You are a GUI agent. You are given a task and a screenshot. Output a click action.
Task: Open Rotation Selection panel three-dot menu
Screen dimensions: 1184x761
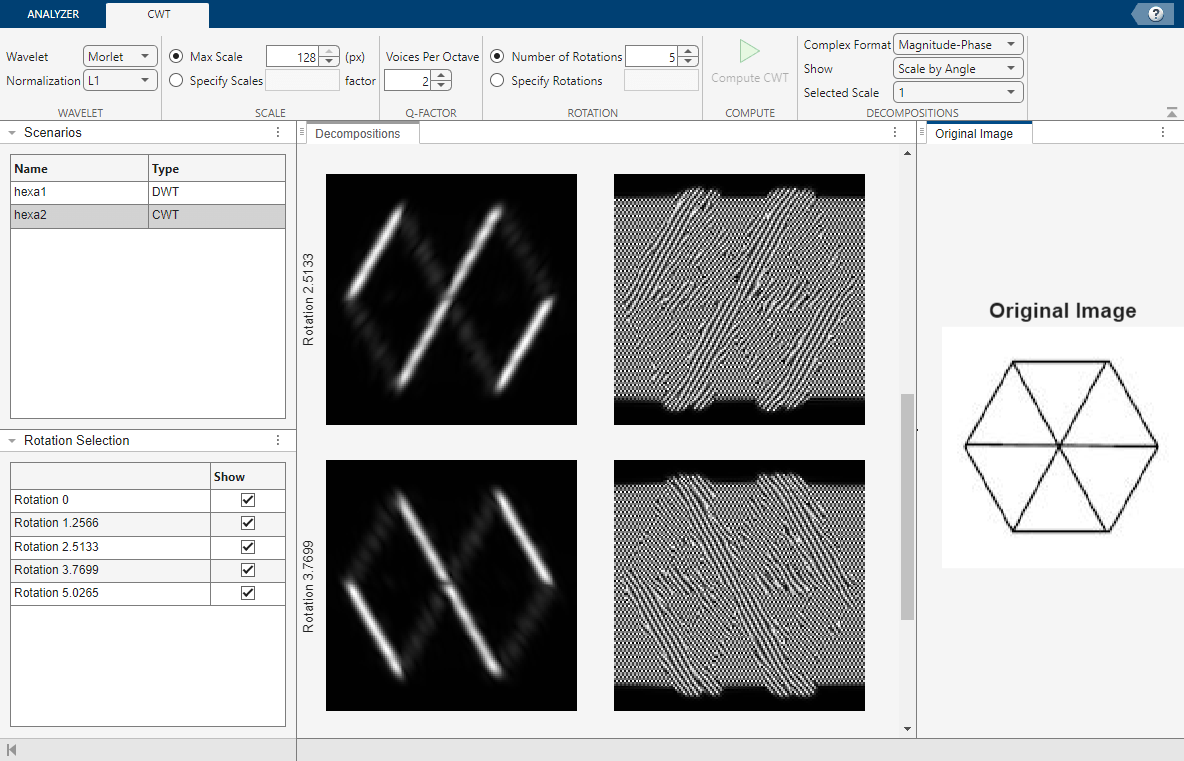tap(278, 440)
